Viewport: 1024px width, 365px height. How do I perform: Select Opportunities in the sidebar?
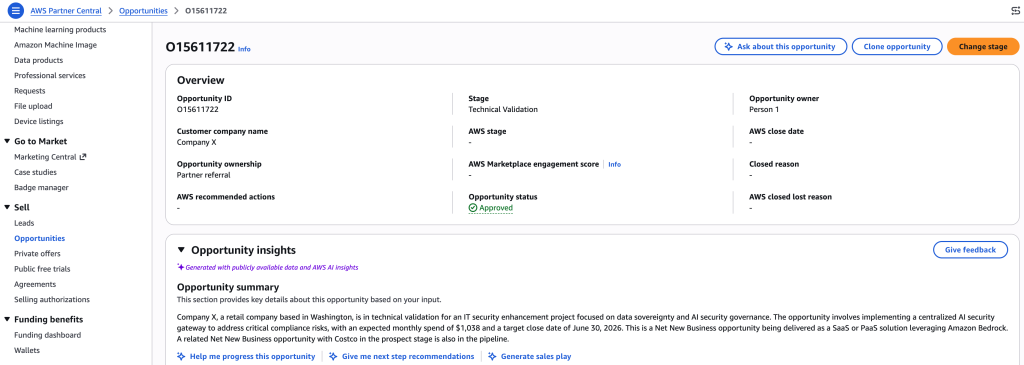coord(40,238)
